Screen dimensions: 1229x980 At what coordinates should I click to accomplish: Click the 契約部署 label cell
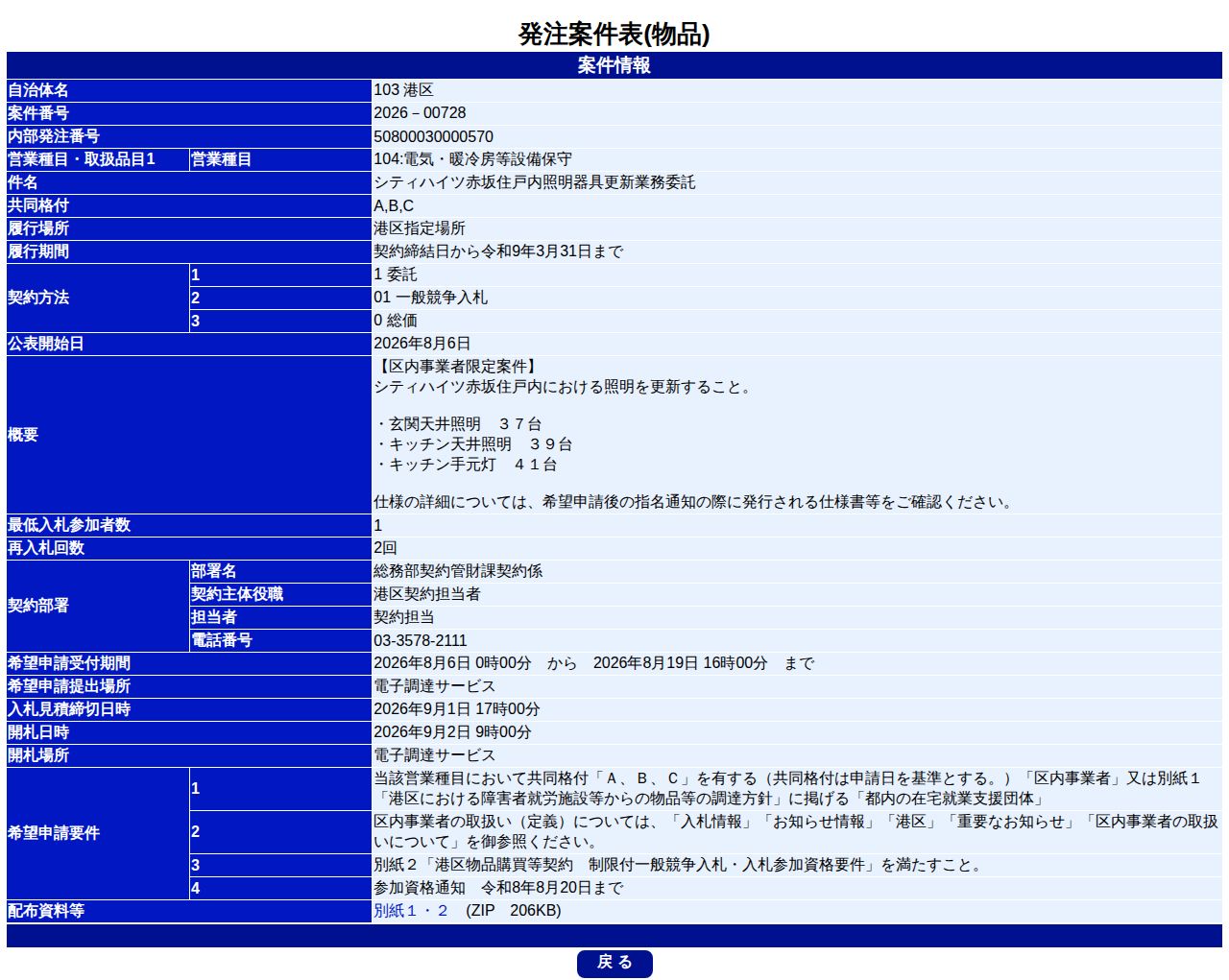[x=97, y=606]
